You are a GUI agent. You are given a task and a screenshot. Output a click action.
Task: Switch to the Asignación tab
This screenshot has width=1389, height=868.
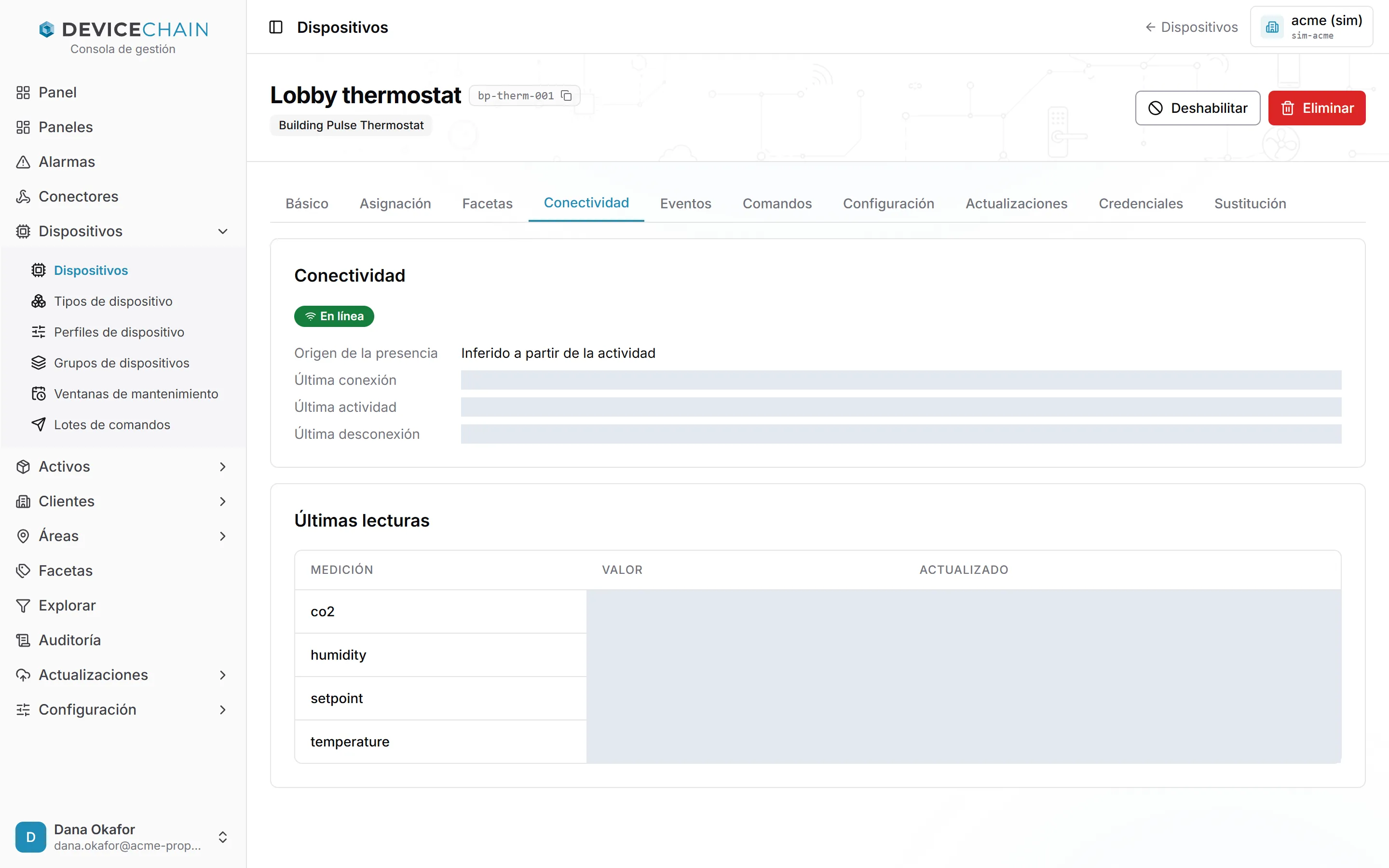pos(395,203)
